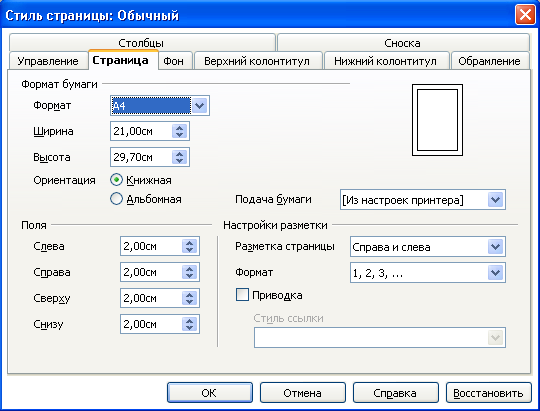Decrease the Высота height spinner value
Viewport: 540px width, 411px height.
click(179, 161)
